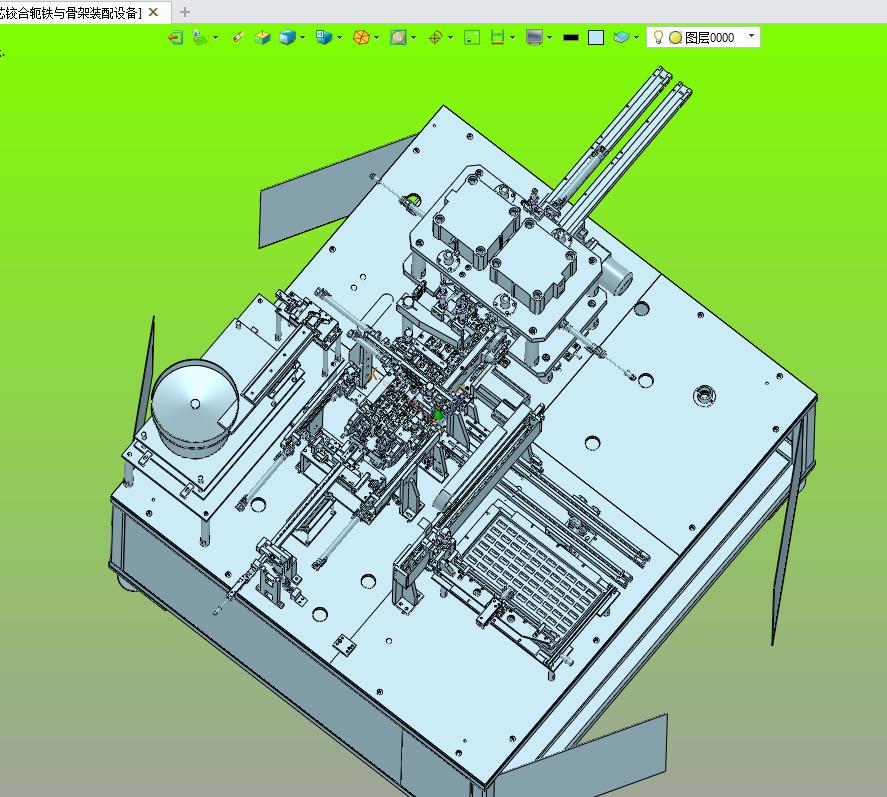Expand the arrow next to the blue shaded cube
The width and height of the screenshot is (887, 797).
click(303, 38)
